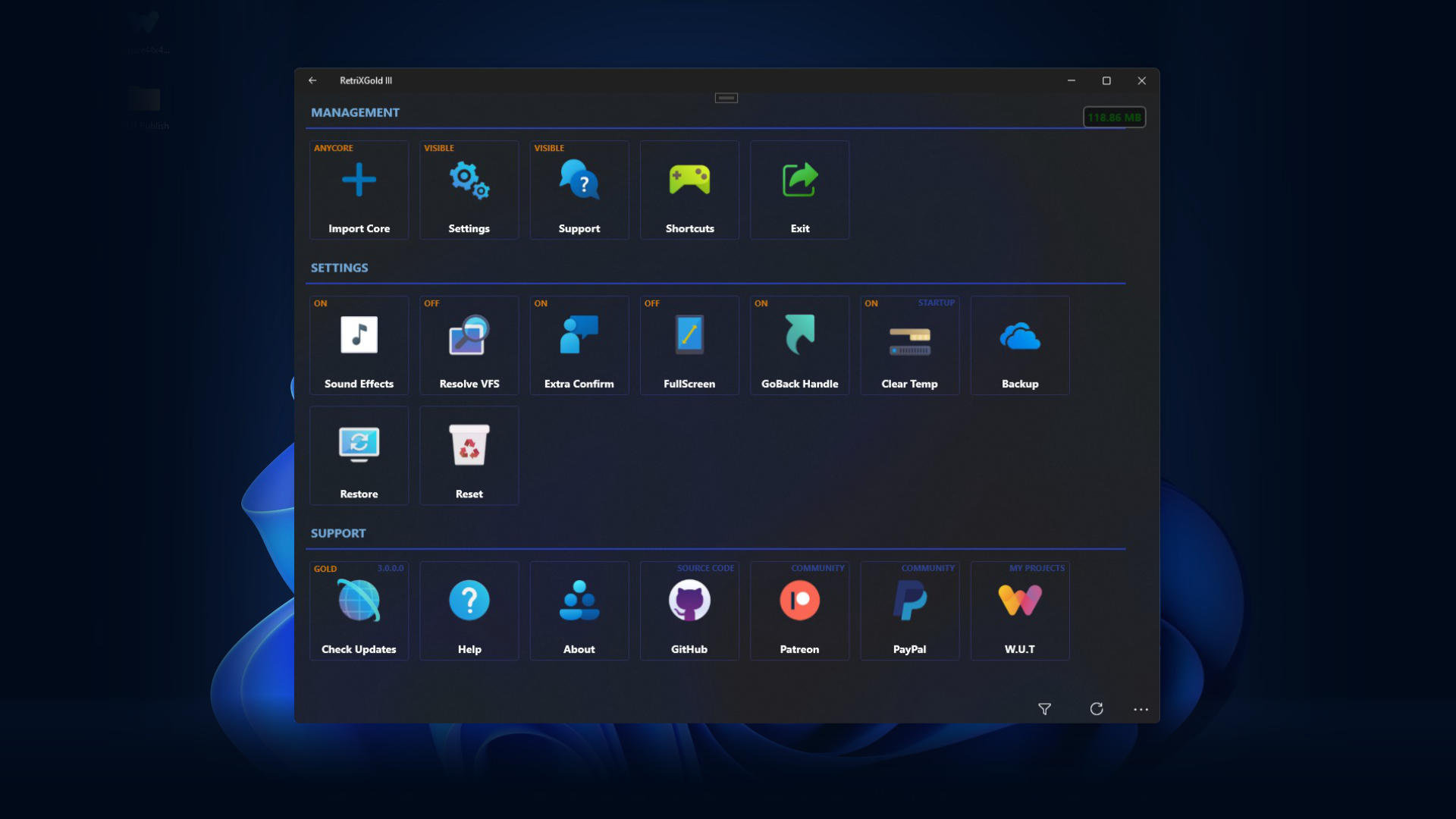Click the Reset recycle bin tile
The height and width of the screenshot is (819, 1456).
[x=469, y=456]
